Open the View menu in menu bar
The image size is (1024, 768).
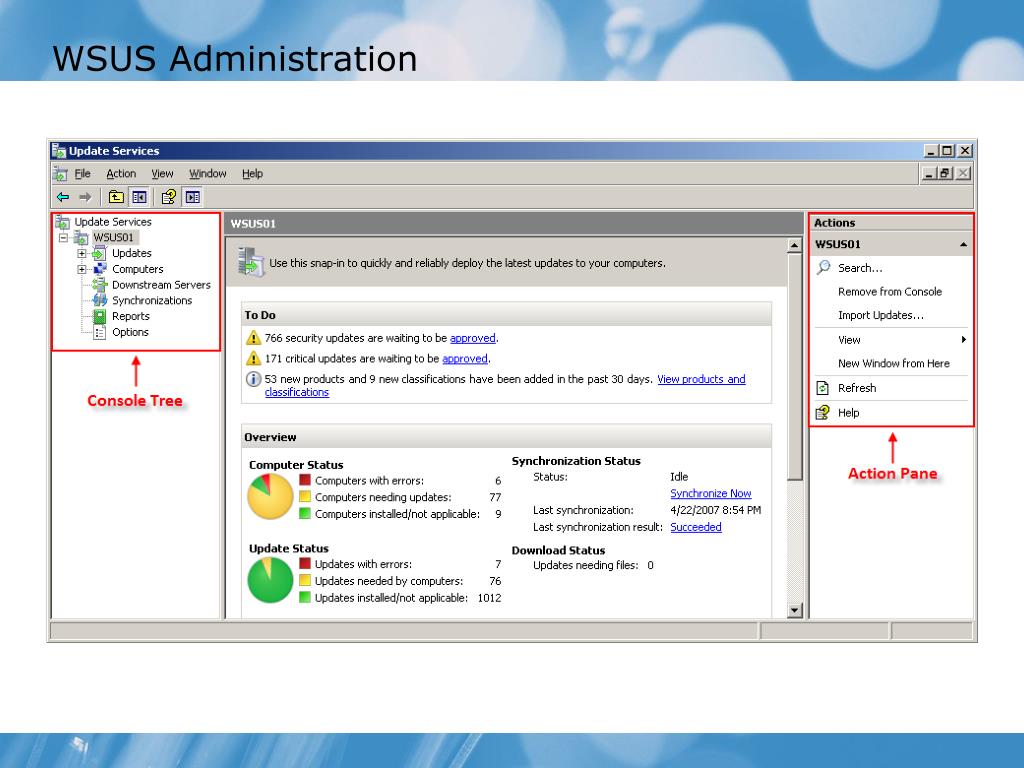click(162, 174)
